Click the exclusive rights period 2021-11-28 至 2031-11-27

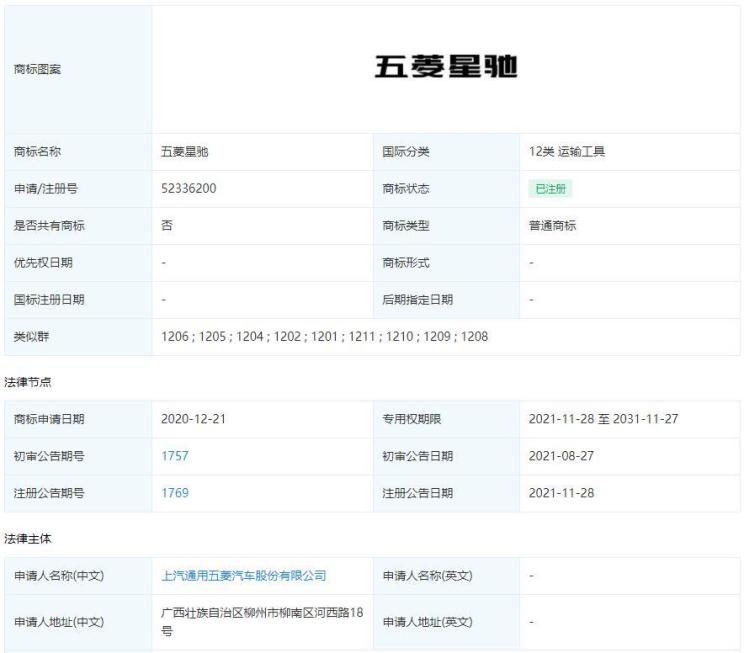tap(603, 419)
